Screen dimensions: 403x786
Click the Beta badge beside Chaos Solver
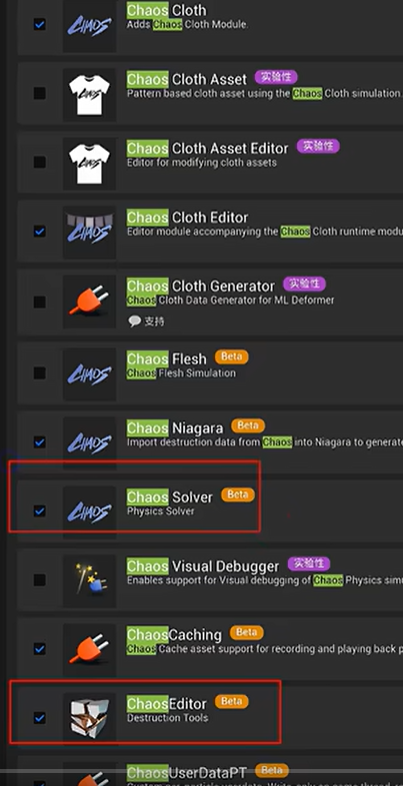238,495
